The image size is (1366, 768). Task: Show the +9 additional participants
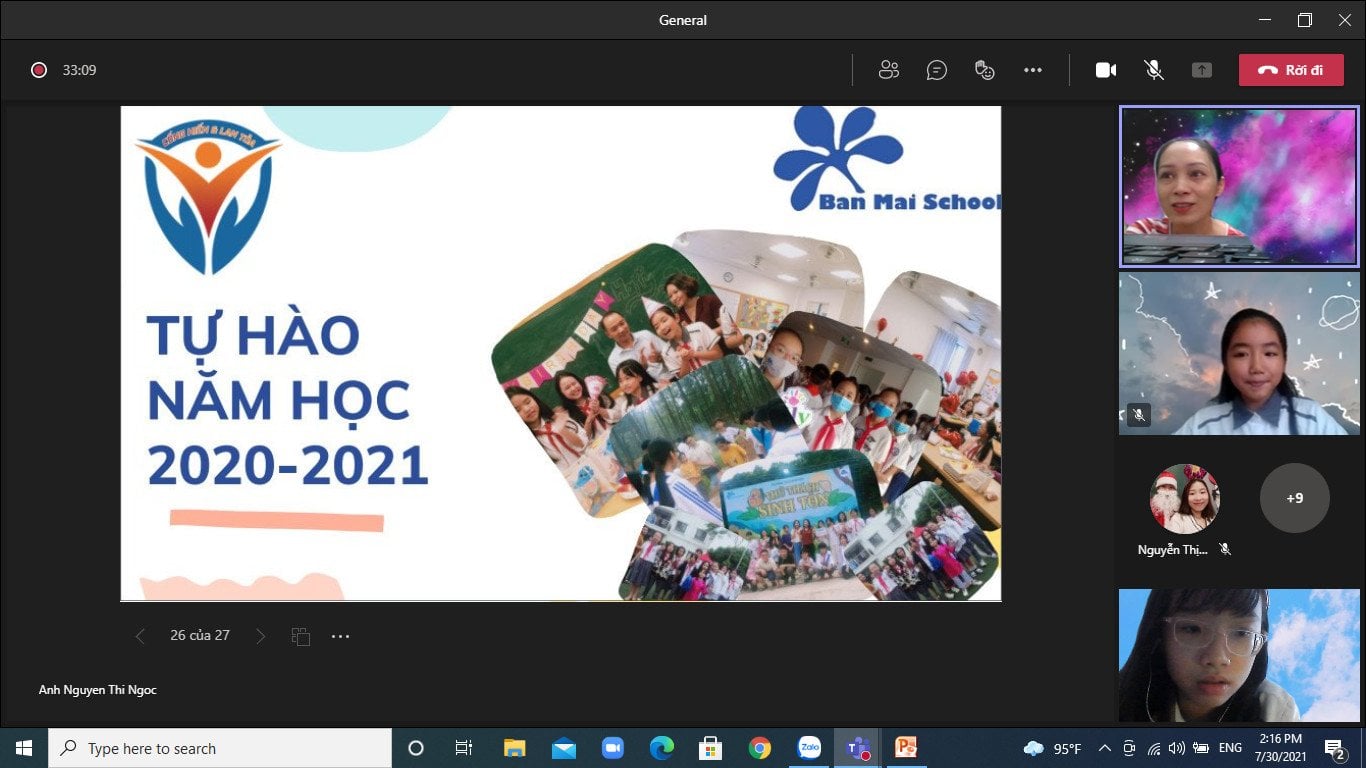[1294, 498]
